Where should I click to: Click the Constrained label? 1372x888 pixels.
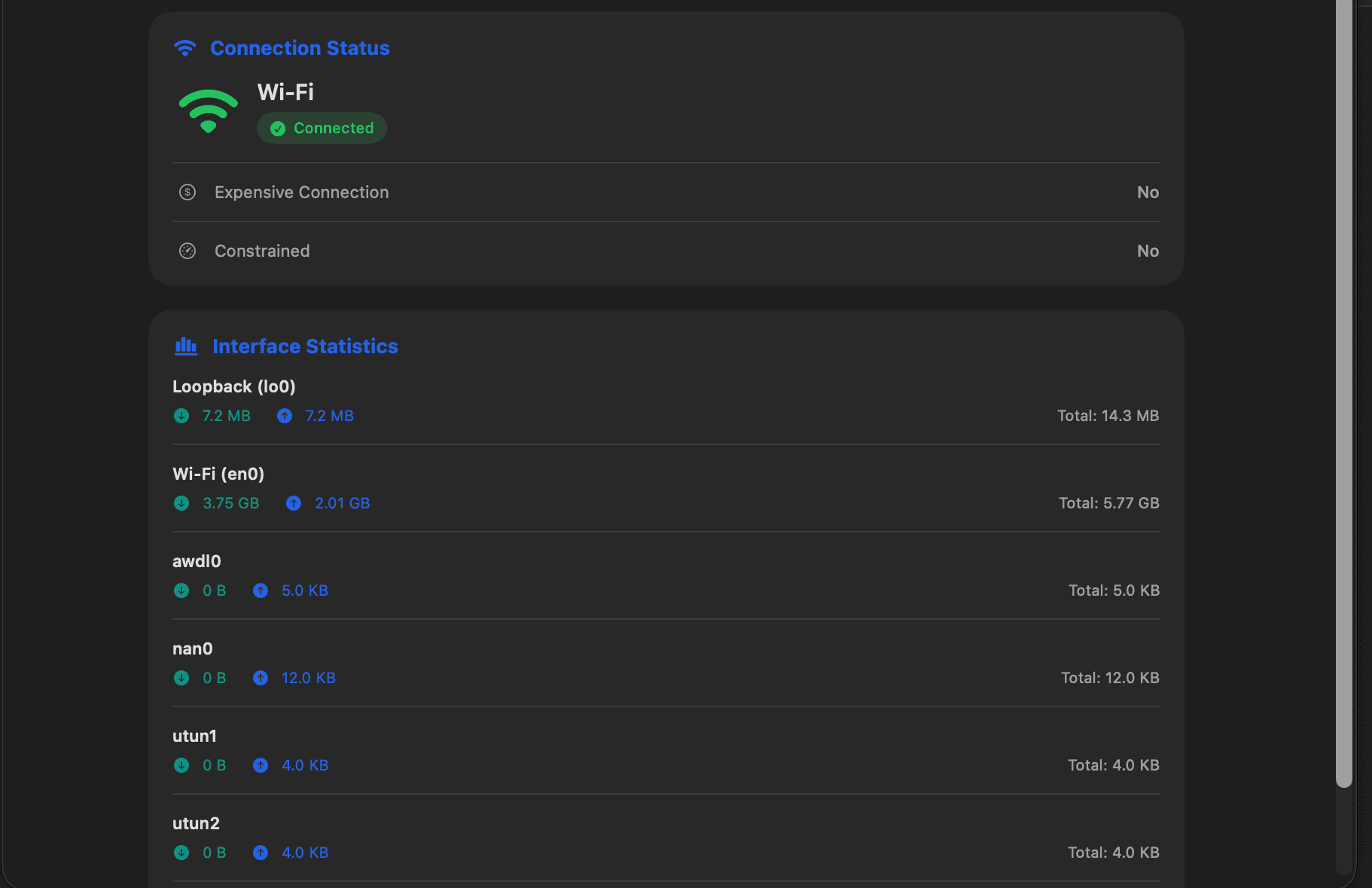tap(262, 251)
